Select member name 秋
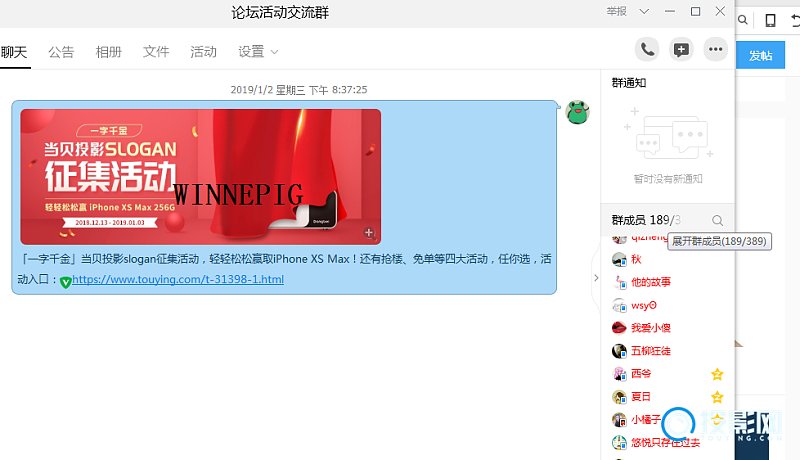 click(636, 259)
